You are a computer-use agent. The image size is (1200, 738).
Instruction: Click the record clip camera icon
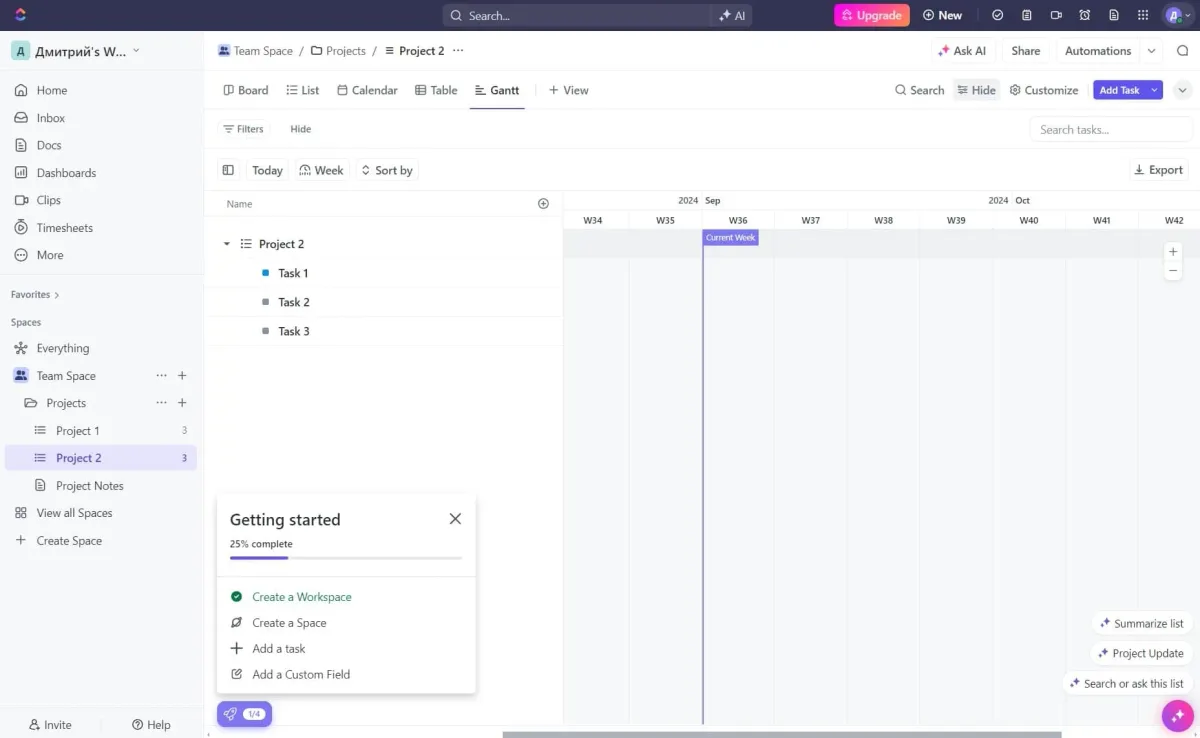click(1055, 15)
